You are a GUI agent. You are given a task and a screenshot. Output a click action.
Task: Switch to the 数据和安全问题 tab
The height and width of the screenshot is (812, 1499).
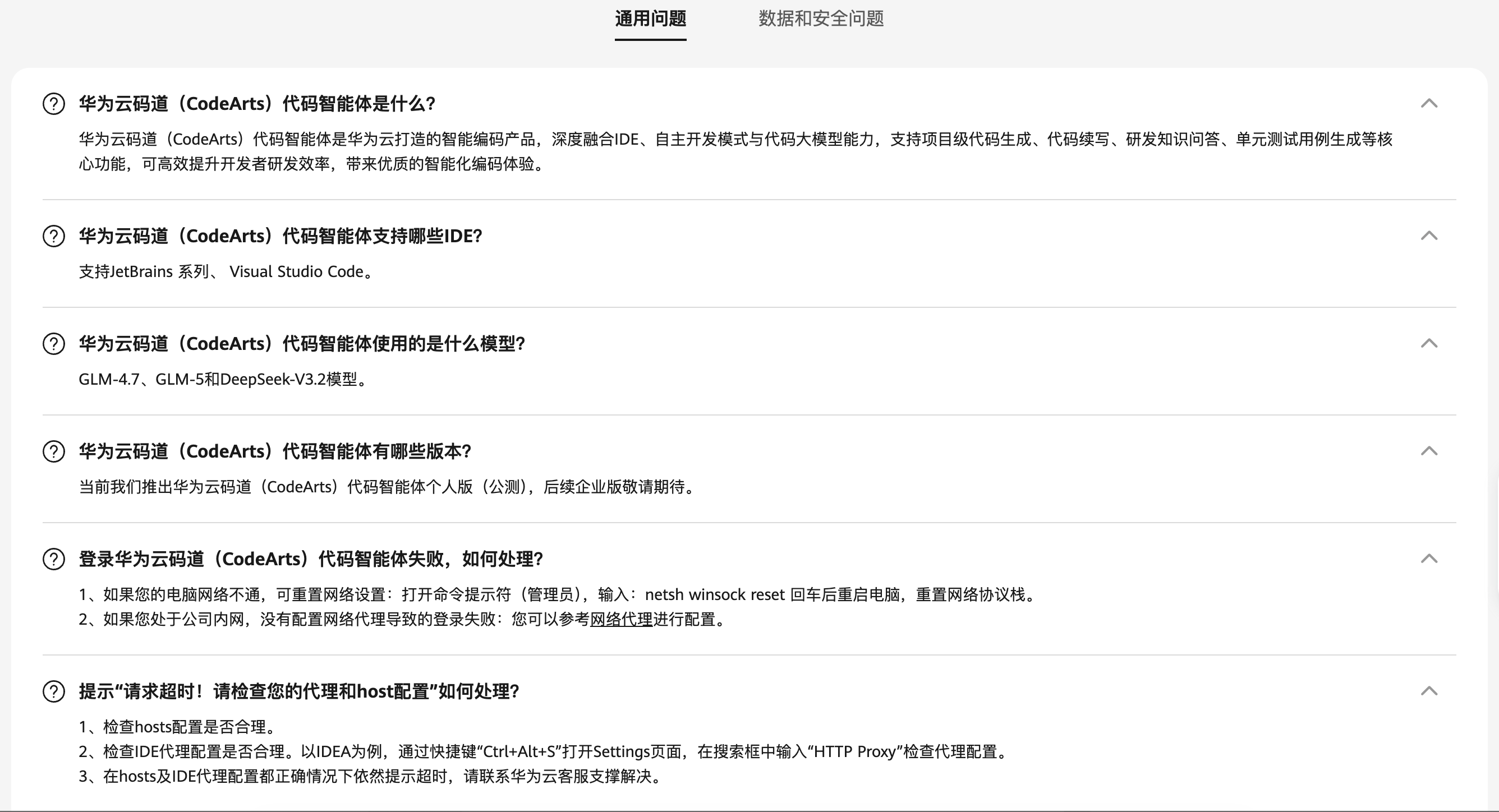pos(821,19)
